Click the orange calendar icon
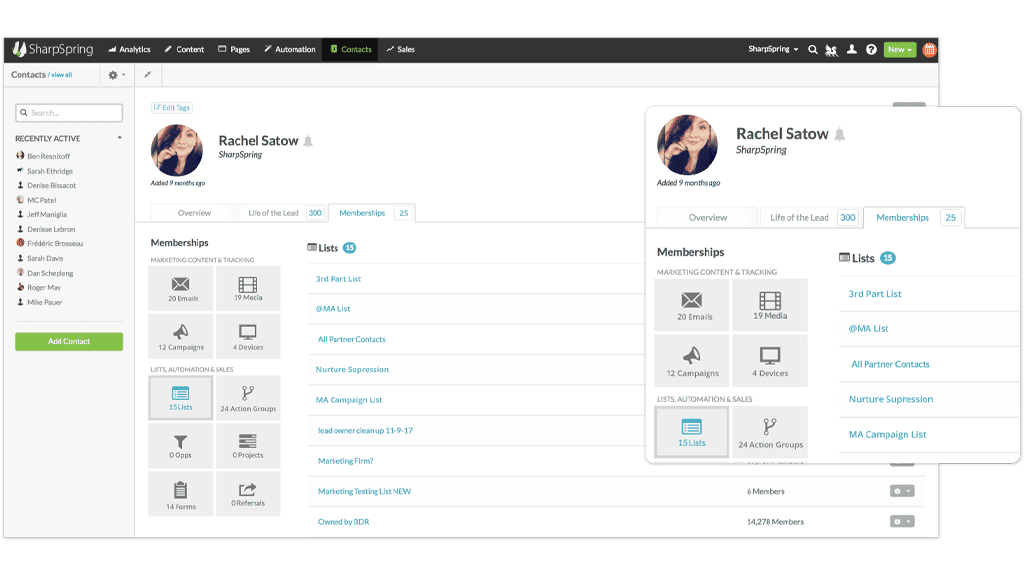This screenshot has height=576, width=1024. point(929,49)
